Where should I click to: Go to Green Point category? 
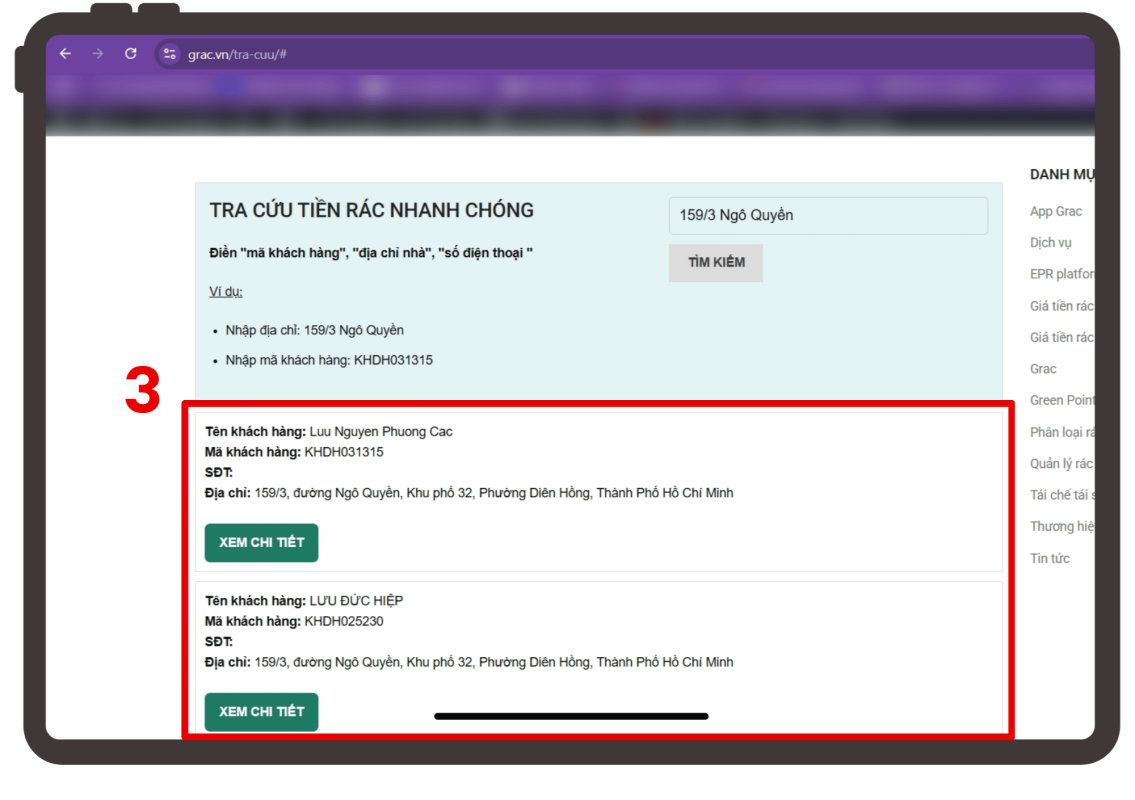pyautogui.click(x=1062, y=400)
